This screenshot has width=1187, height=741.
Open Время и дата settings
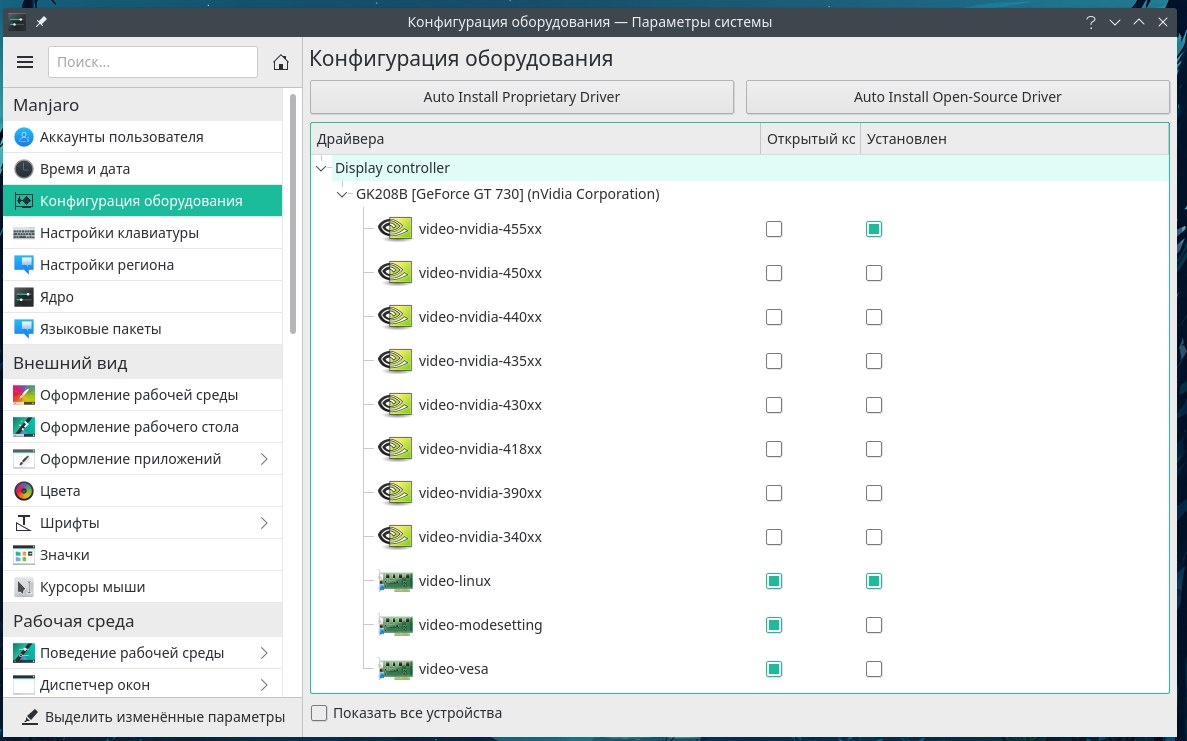143,169
